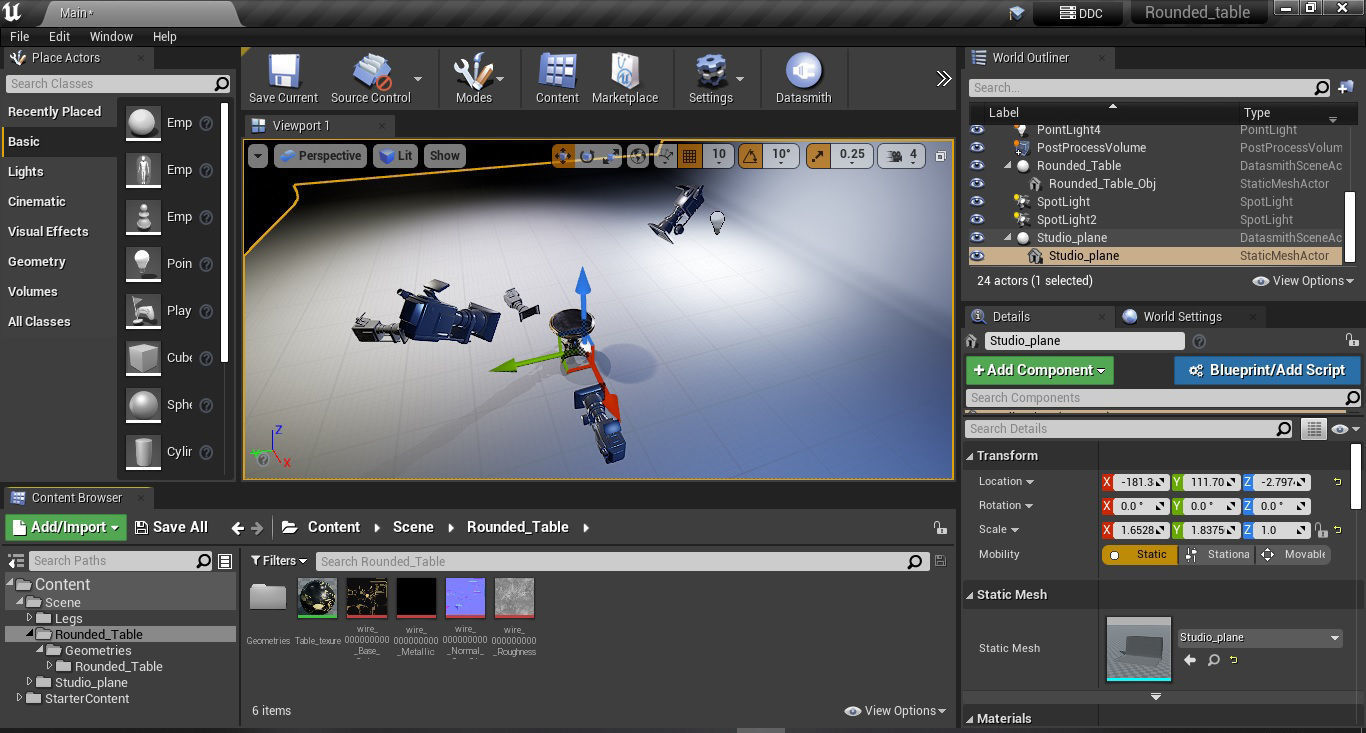Open the Modes toolbar tool
The height and width of the screenshot is (733, 1366).
473,79
